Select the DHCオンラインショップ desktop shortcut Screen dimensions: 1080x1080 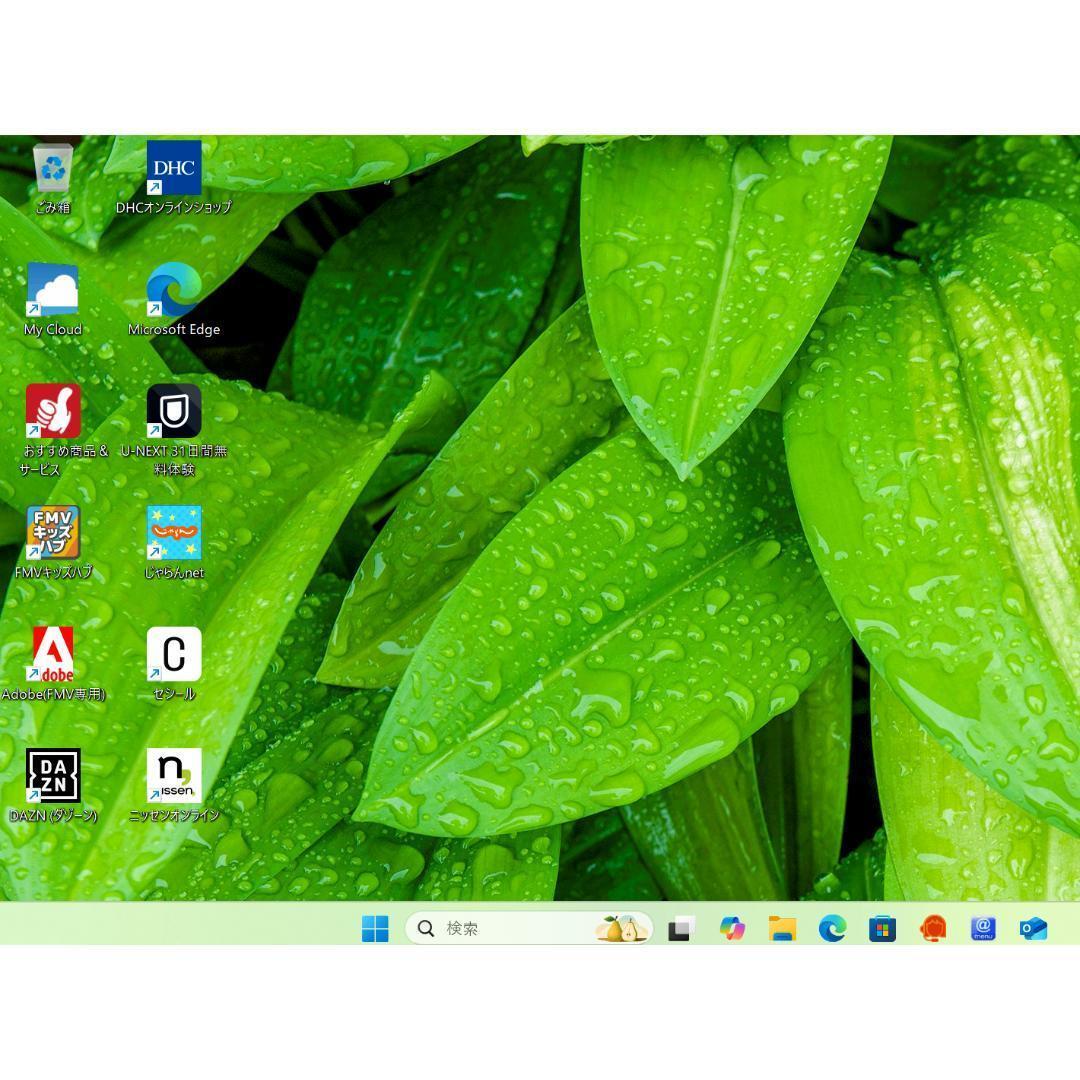174,168
